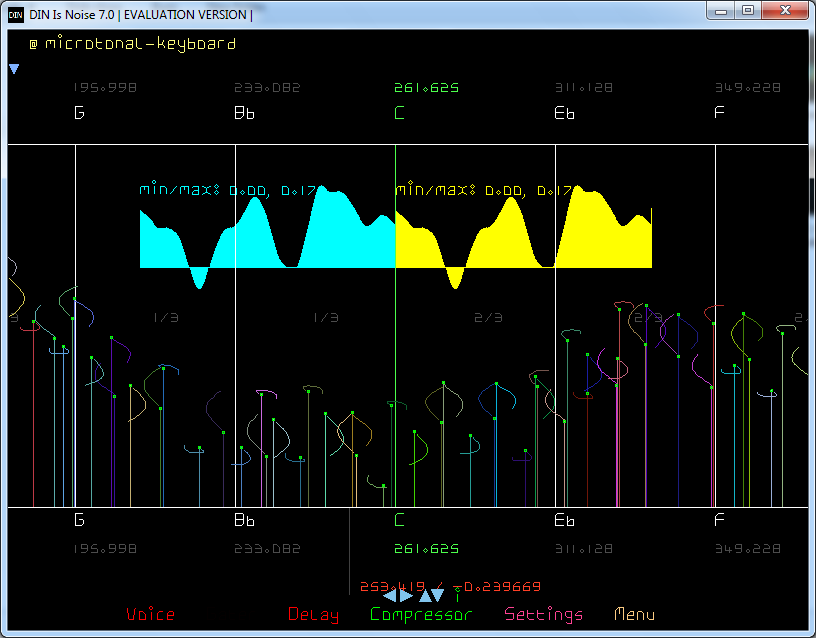
Task: Click the @ symbol before microtonal-keyboard
Action: 33,44
